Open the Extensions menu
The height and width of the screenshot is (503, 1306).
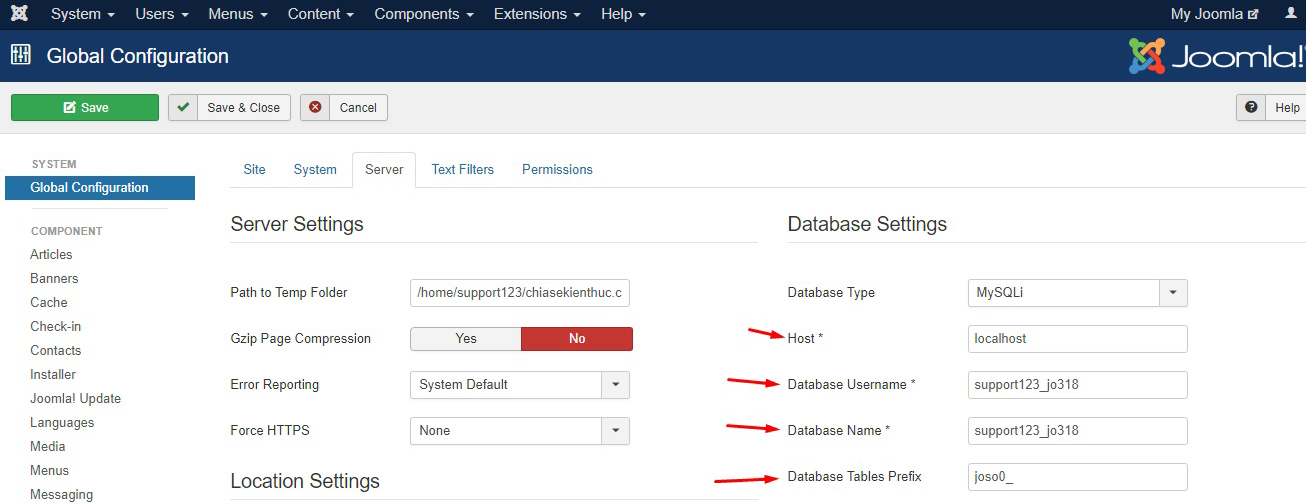pos(537,14)
